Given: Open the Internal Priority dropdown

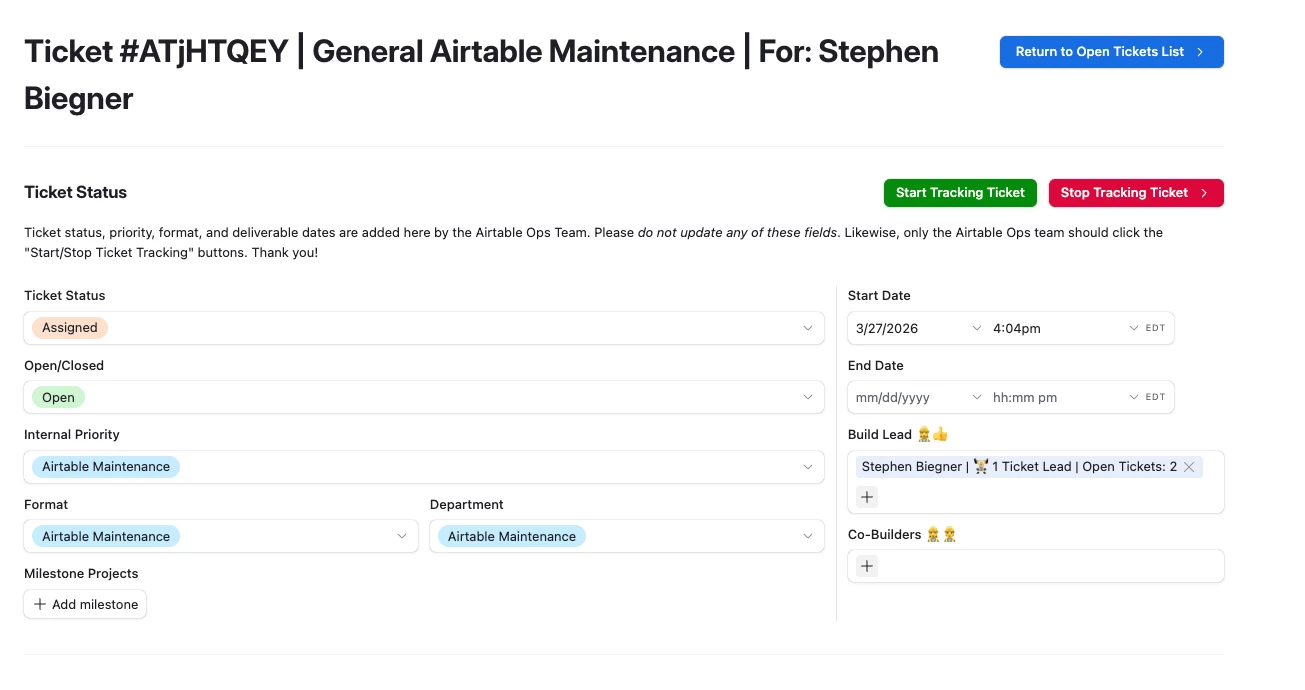Looking at the screenshot, I should pos(807,467).
